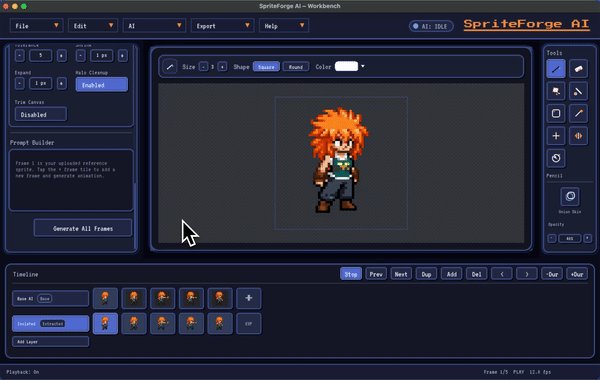Go to next frame with Next
Screen dimensions: 600x380
coord(401,274)
